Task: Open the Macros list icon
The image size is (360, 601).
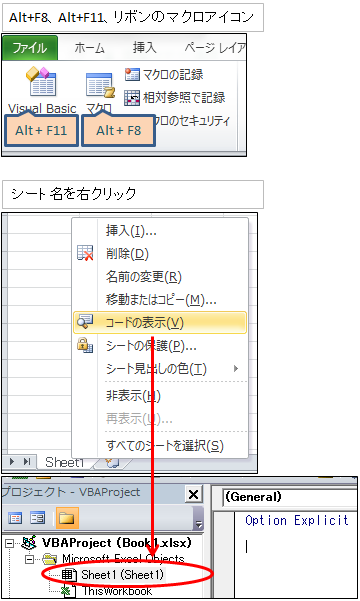Action: click(x=100, y=85)
